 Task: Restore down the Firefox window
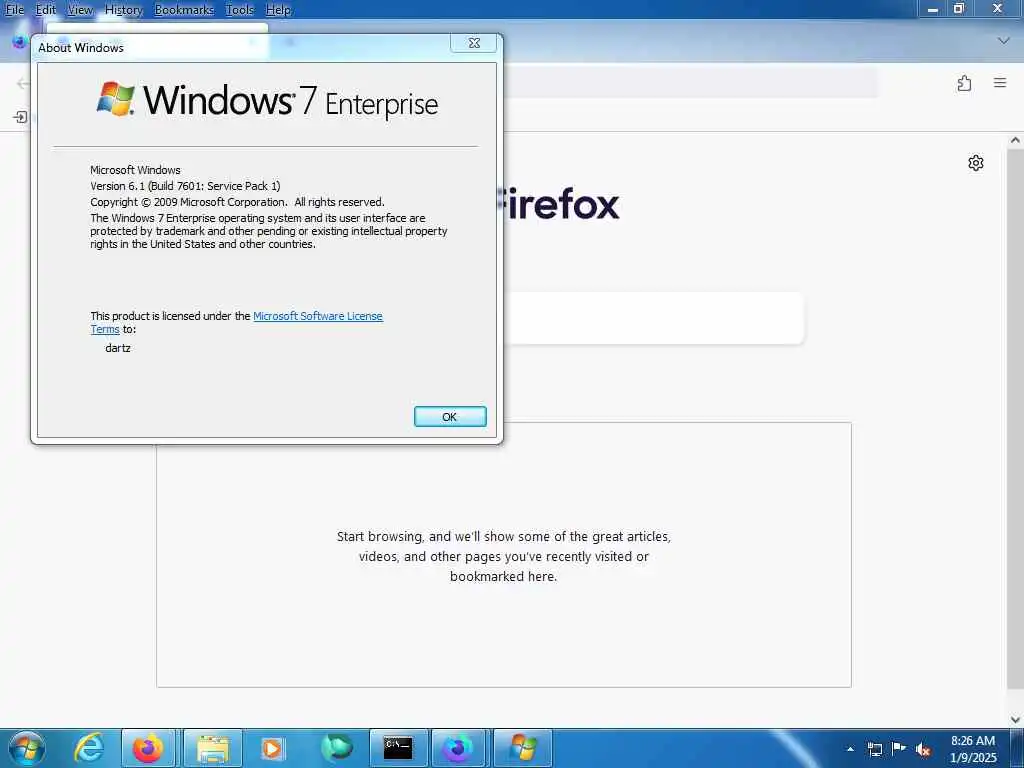point(959,9)
